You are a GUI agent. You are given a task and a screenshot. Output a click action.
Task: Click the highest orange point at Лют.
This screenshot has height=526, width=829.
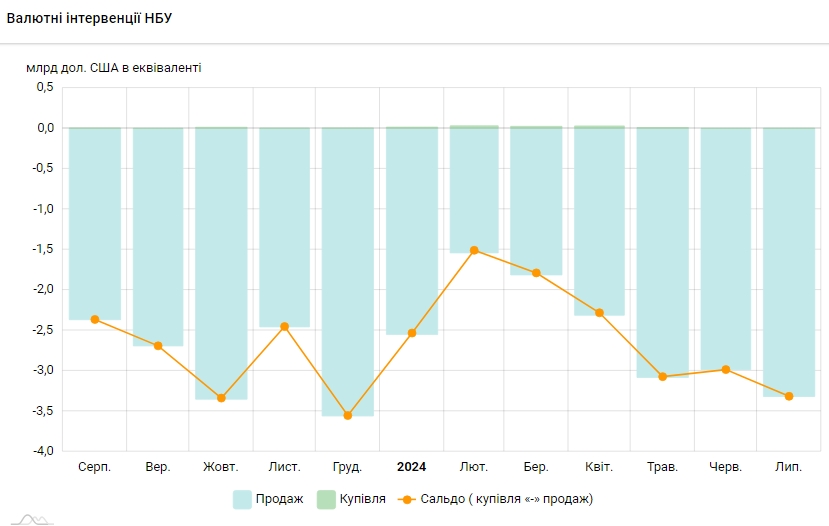474,250
